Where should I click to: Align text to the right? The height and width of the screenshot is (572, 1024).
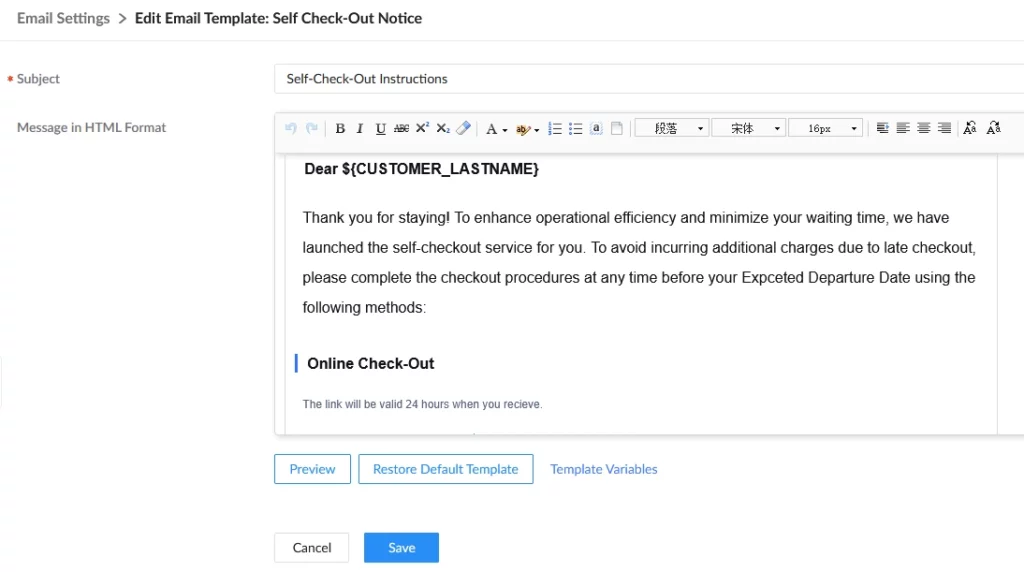944,128
